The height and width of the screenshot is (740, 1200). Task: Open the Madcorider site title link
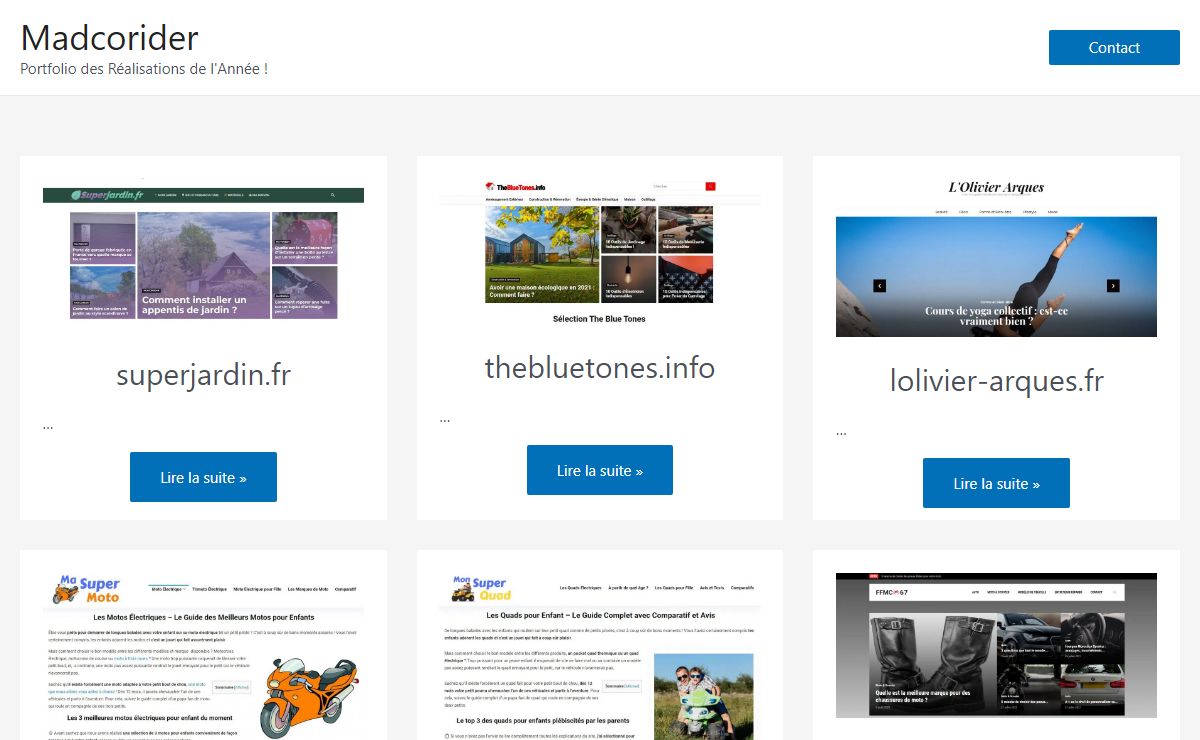pos(109,38)
